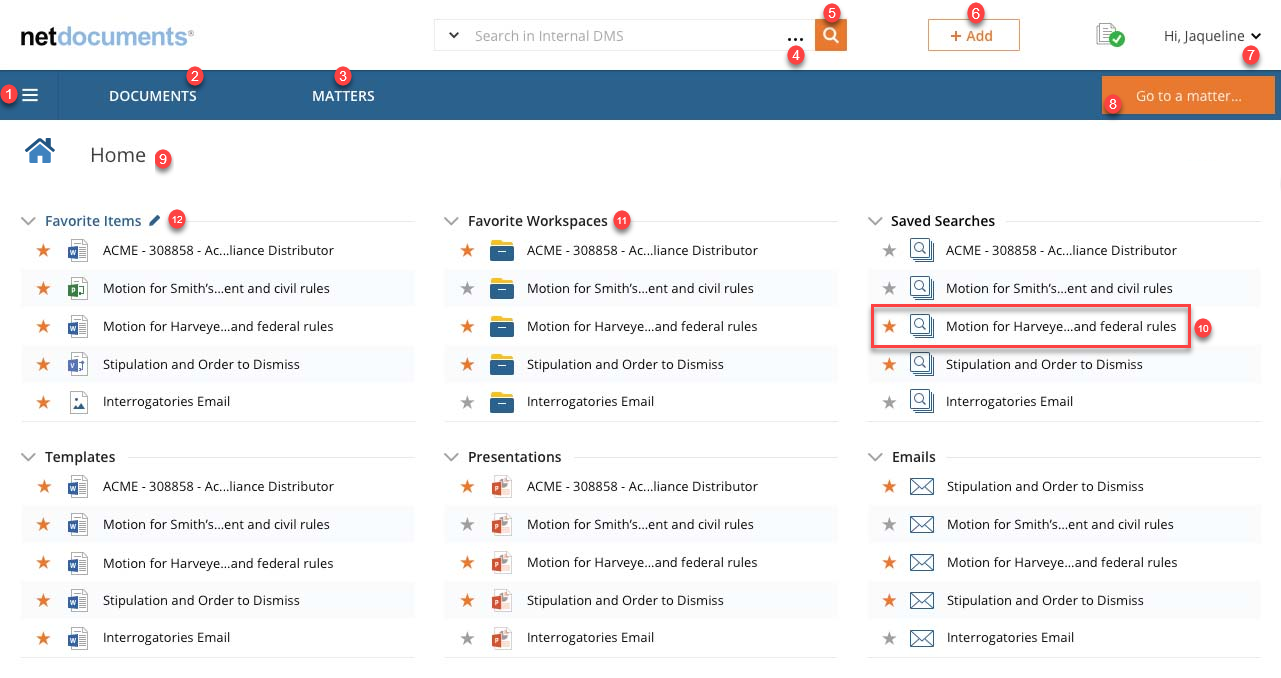Open the ACME folder in Favorite Workspaces

[501, 251]
